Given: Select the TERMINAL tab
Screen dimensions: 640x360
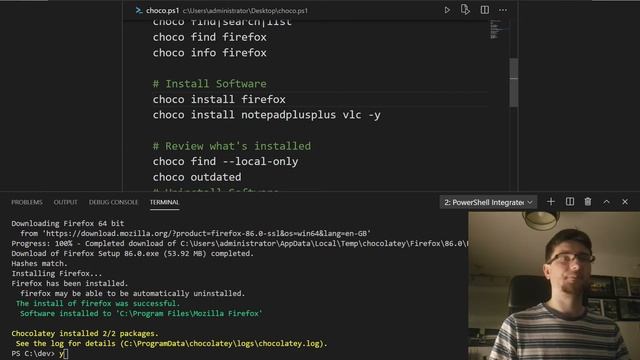Looking at the screenshot, I should (164, 202).
